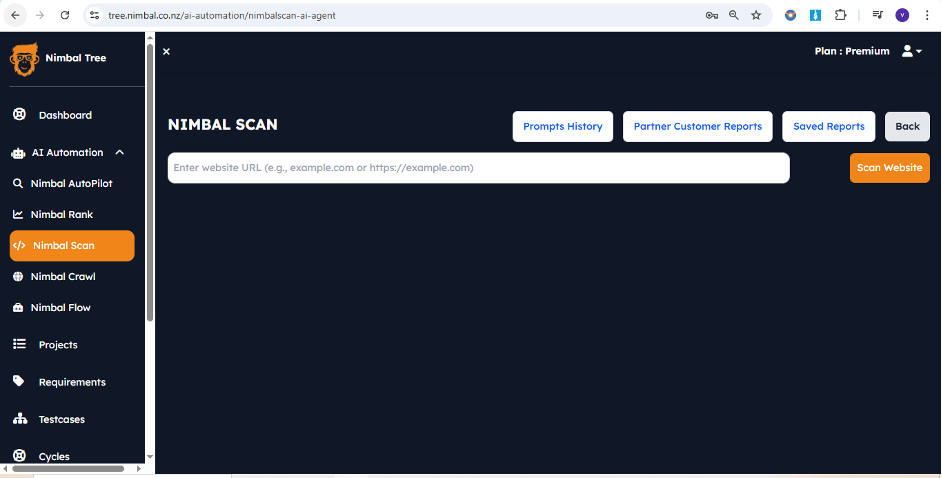Screen dimensions: 942x478
Task: Click the Back button
Action: [x=907, y=127]
